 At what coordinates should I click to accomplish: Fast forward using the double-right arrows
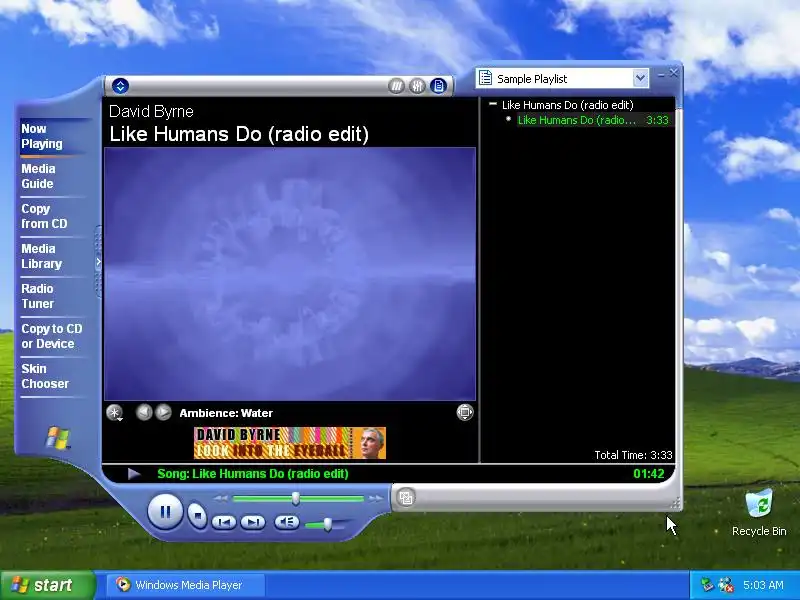pyautogui.click(x=376, y=498)
